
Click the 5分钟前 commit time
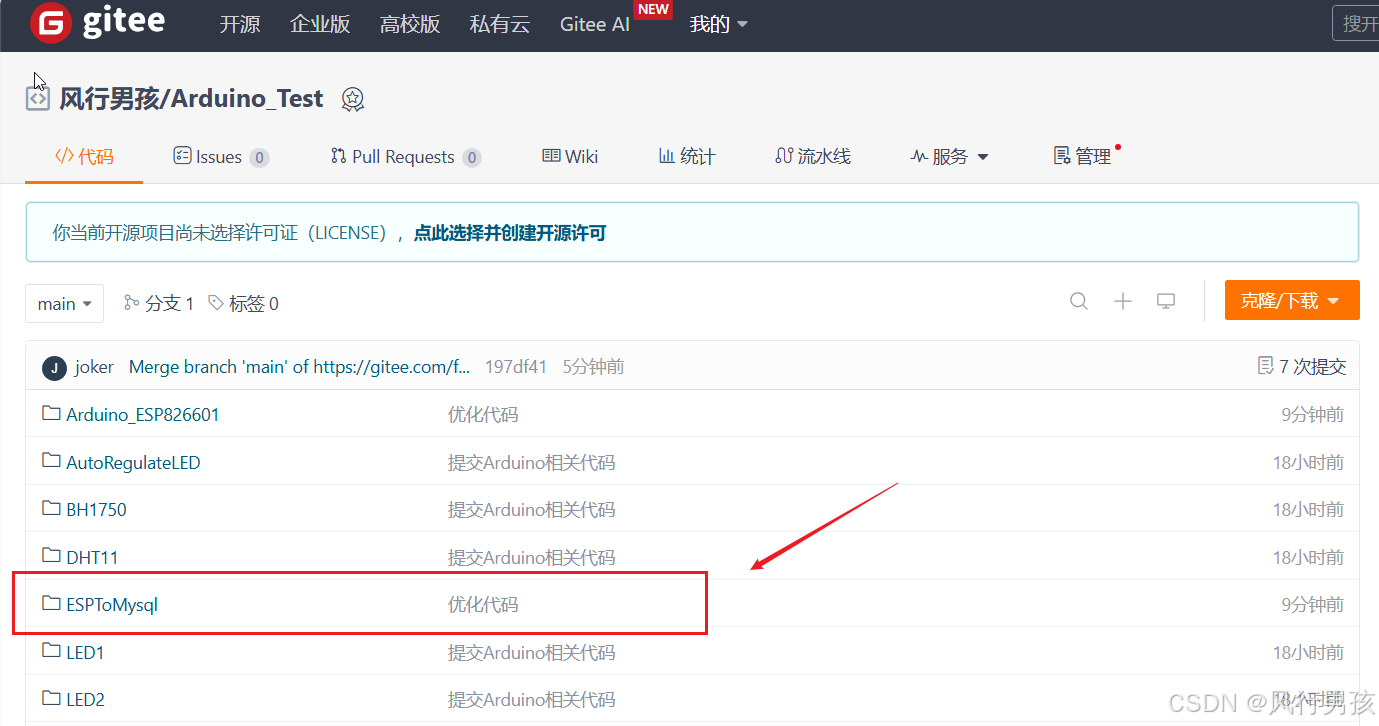(593, 367)
